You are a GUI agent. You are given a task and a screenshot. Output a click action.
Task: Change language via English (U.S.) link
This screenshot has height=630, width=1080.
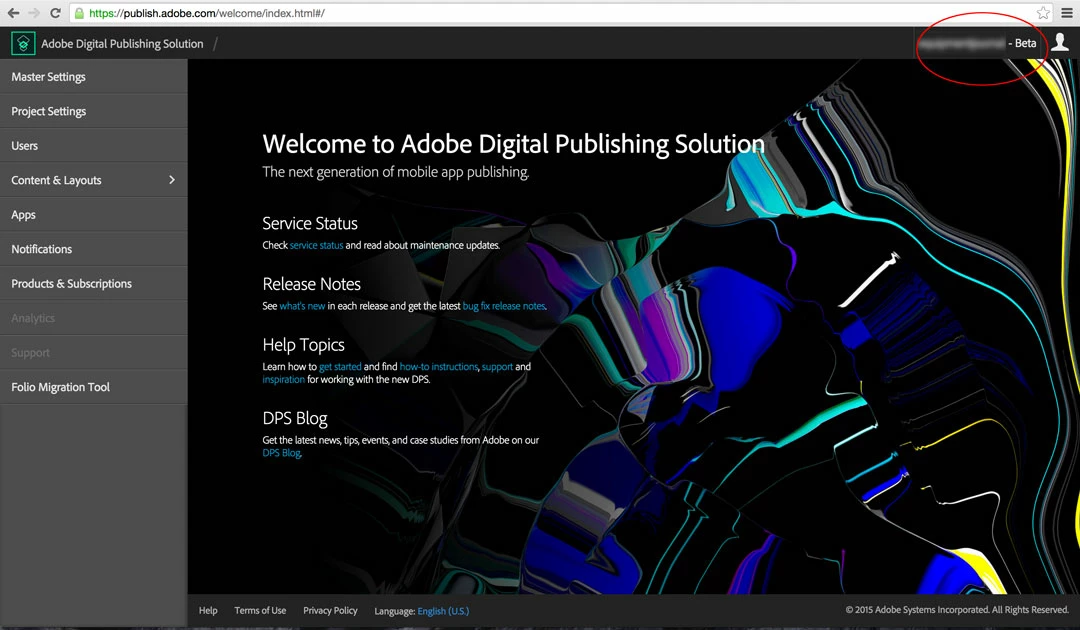(x=443, y=611)
